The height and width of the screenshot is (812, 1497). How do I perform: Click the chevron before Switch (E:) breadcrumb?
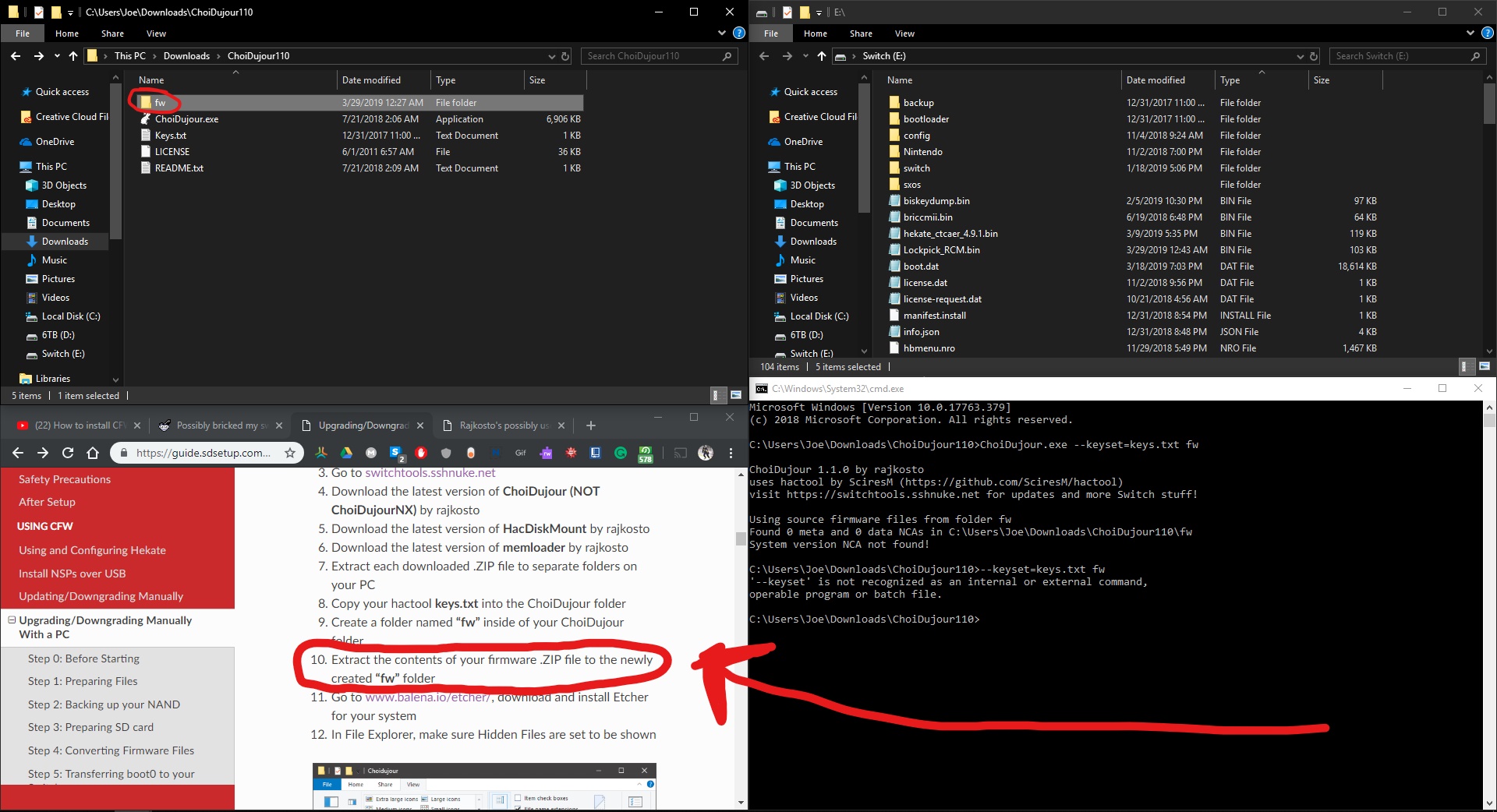[x=854, y=56]
